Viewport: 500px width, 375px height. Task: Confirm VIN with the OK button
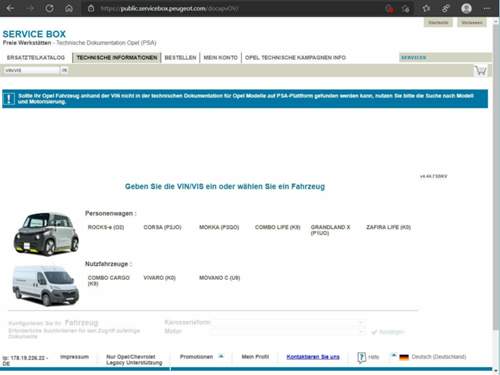[x=64, y=70]
